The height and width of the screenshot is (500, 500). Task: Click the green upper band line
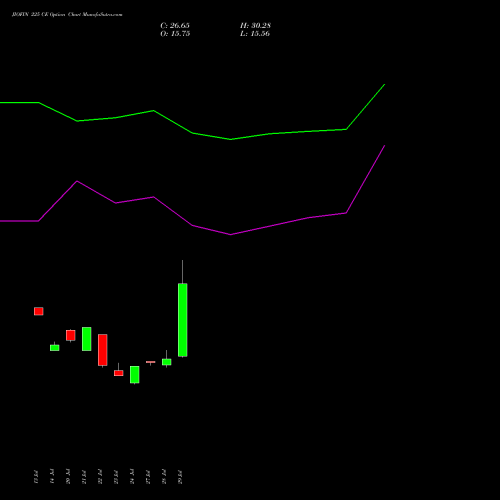click(192, 133)
